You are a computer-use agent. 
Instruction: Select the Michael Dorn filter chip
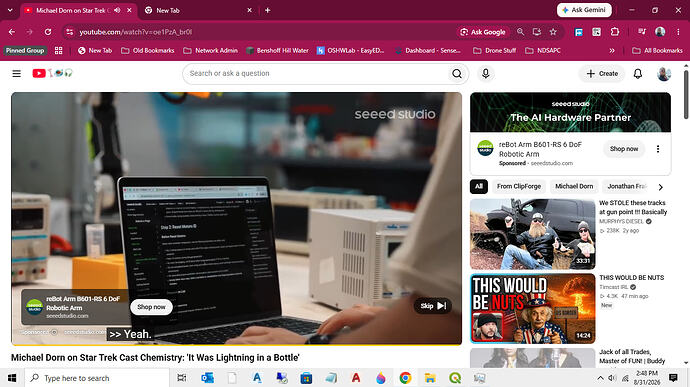click(574, 187)
